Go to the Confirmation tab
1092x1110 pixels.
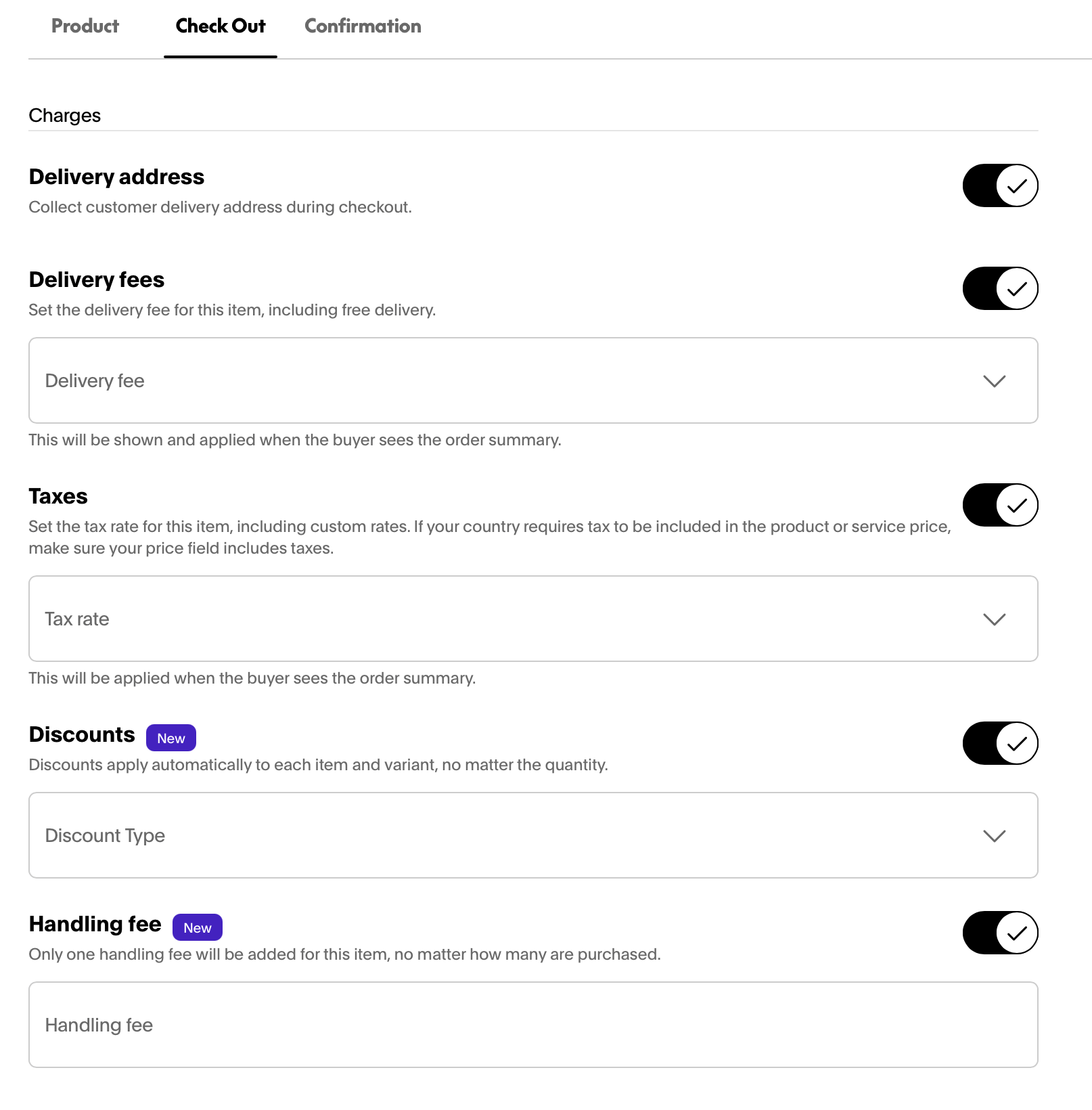click(x=363, y=26)
